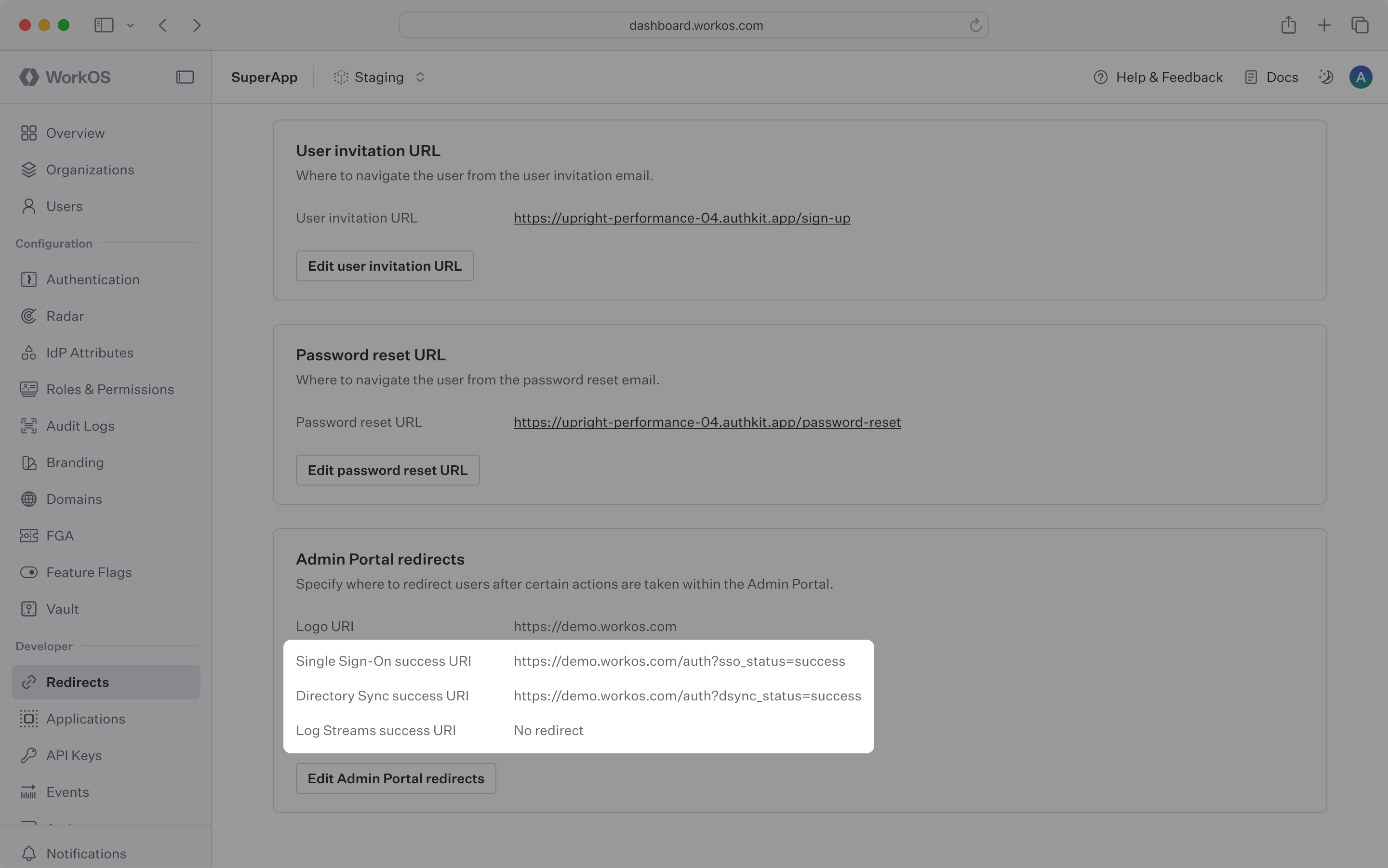The image size is (1388, 868).
Task: Open the user avatar account menu
Action: (1361, 77)
